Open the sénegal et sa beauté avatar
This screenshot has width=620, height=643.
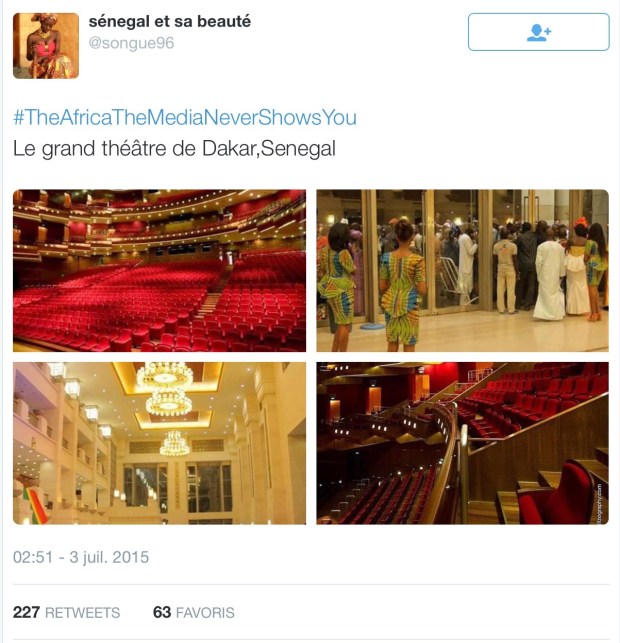point(46,46)
